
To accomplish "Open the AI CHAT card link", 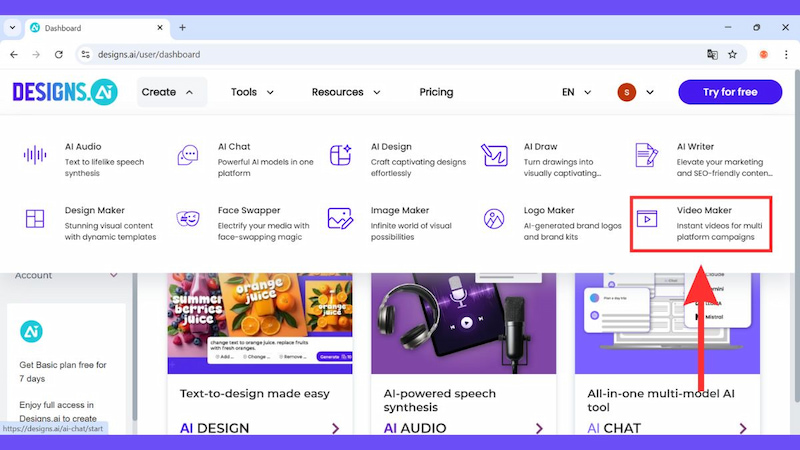I will tap(614, 428).
